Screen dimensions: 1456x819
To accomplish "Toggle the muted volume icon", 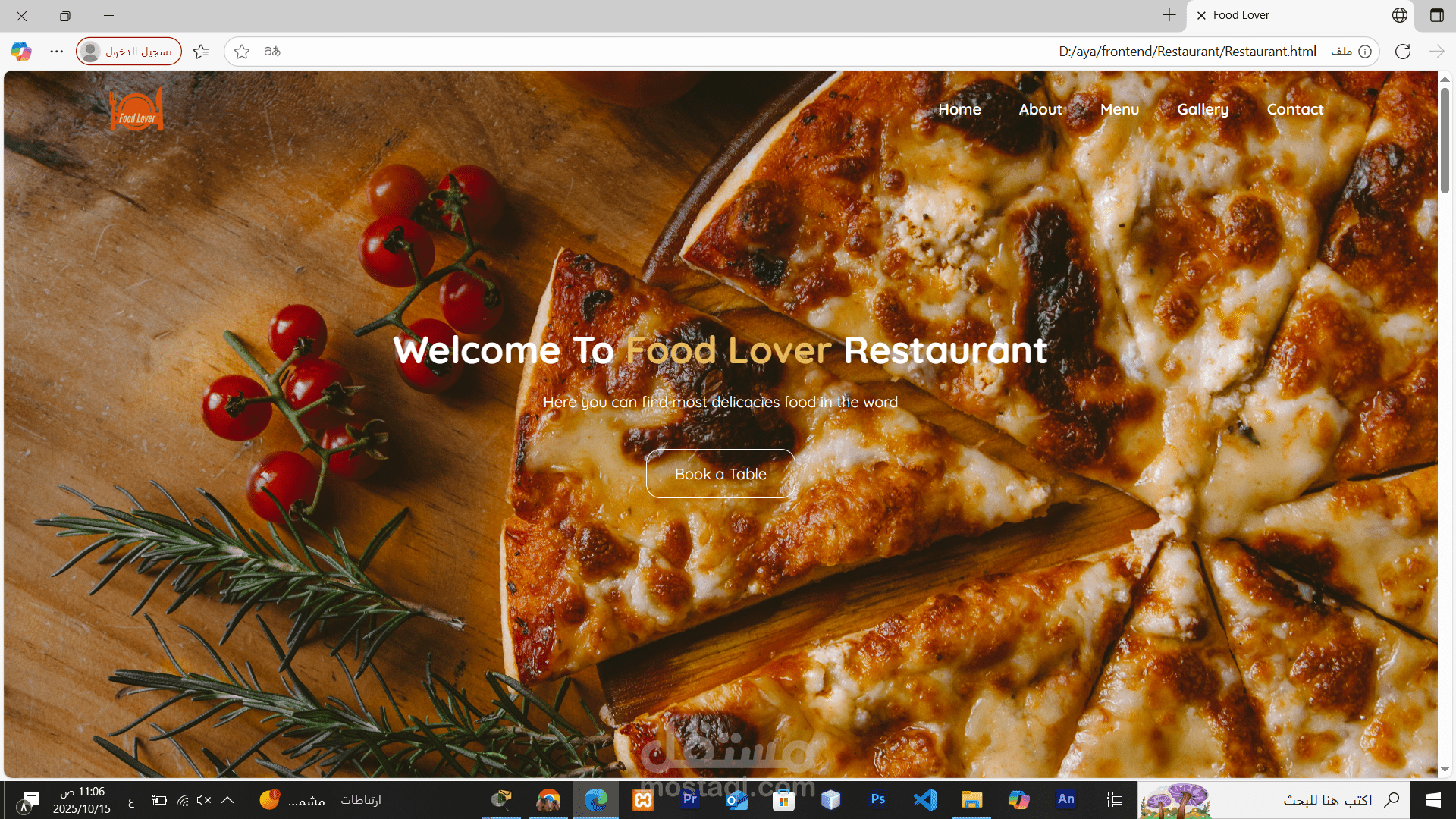I will tap(204, 800).
